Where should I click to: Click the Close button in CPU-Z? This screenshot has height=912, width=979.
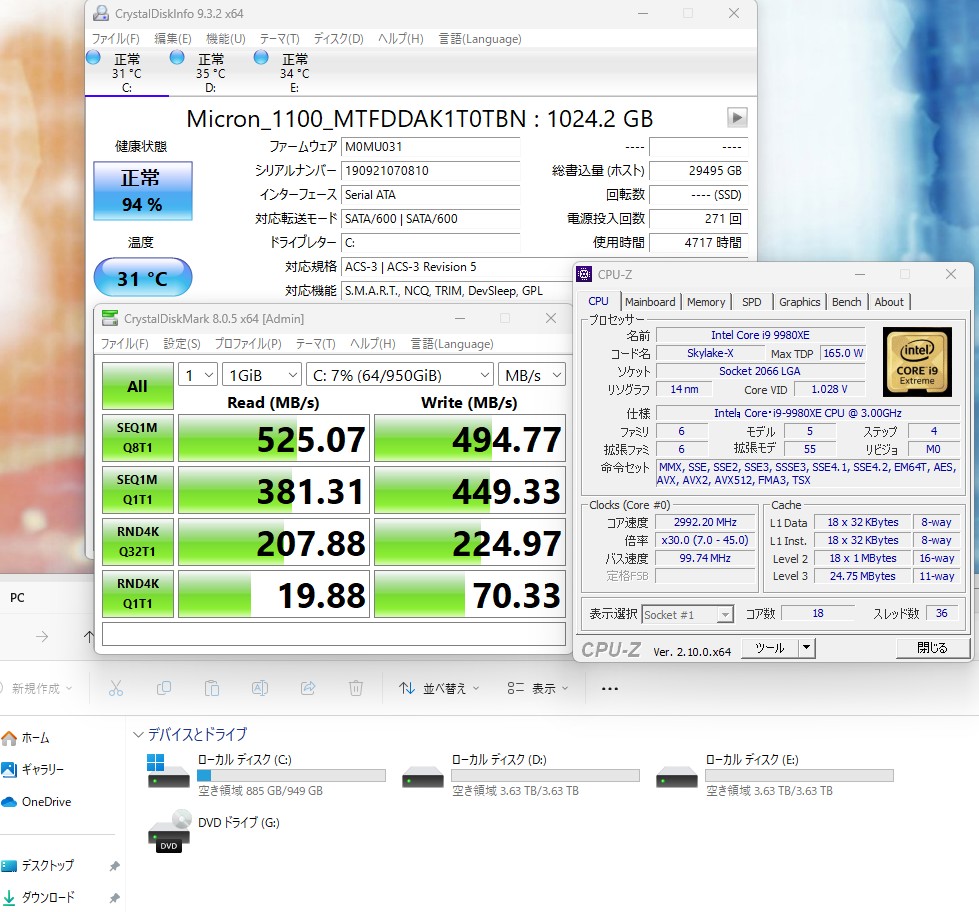click(932, 648)
